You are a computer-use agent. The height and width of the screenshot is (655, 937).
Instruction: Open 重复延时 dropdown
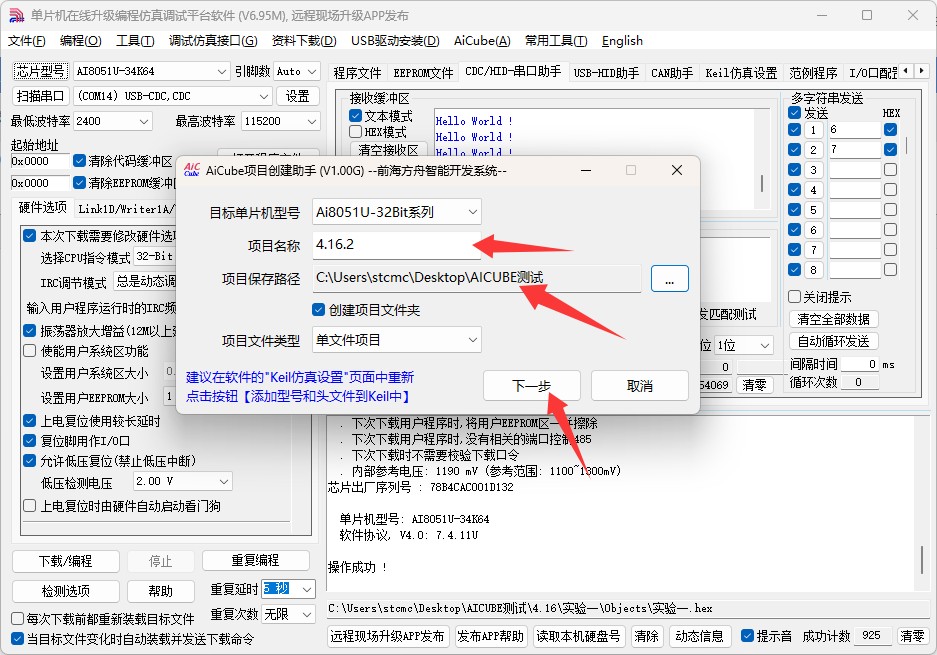point(288,589)
